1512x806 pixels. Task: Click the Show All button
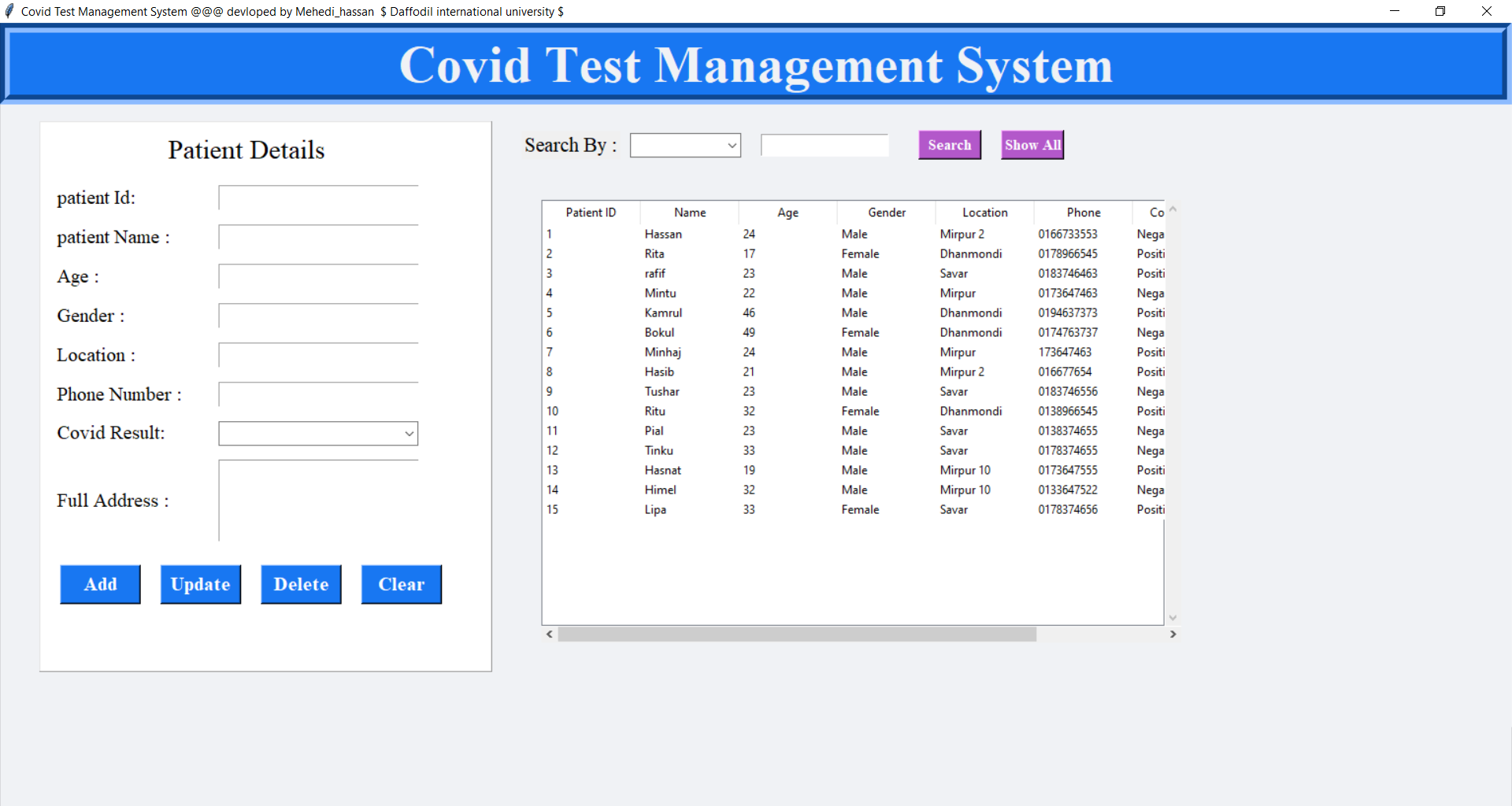tap(1032, 145)
